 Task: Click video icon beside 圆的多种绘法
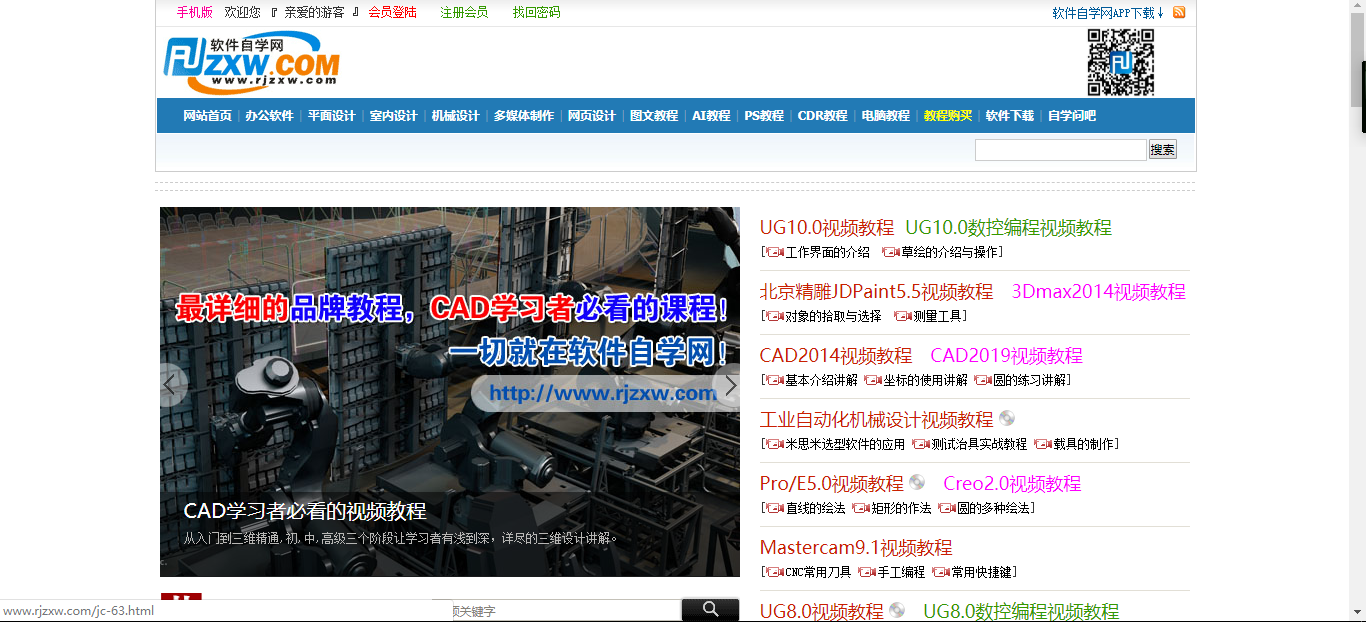coord(946,508)
